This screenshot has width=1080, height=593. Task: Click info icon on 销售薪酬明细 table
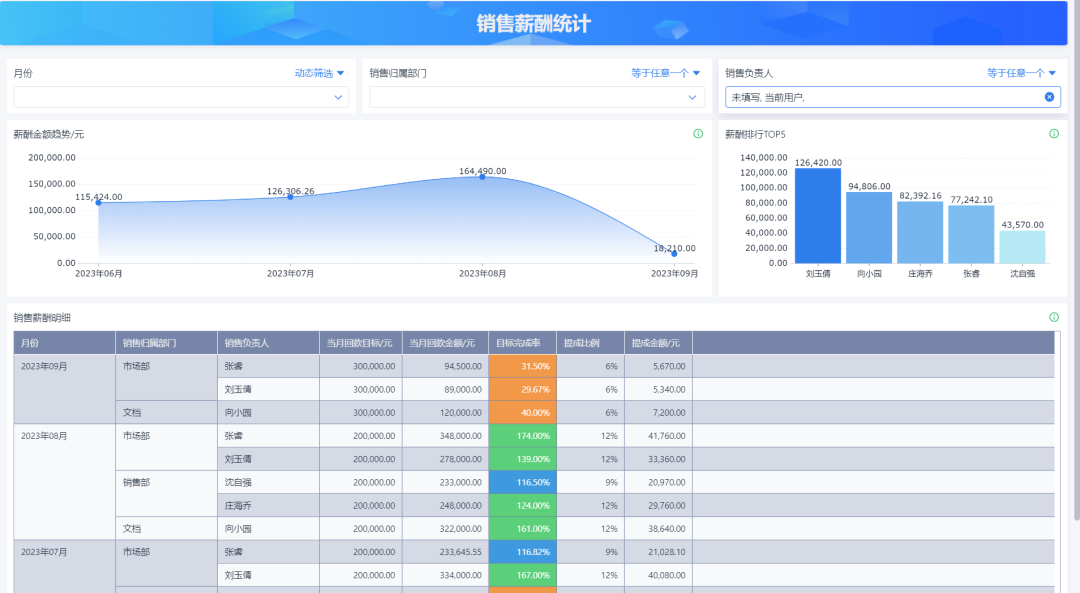1053,317
